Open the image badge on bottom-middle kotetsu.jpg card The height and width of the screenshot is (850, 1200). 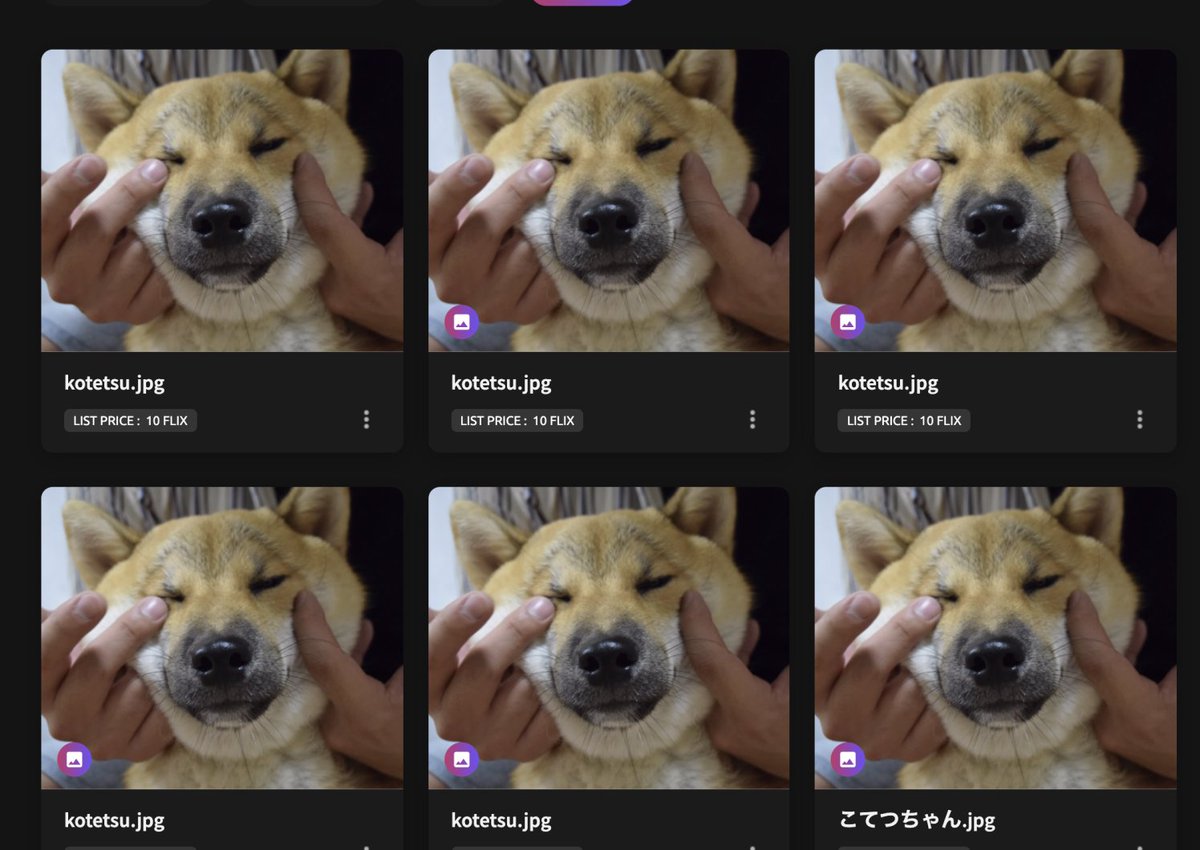click(x=460, y=759)
